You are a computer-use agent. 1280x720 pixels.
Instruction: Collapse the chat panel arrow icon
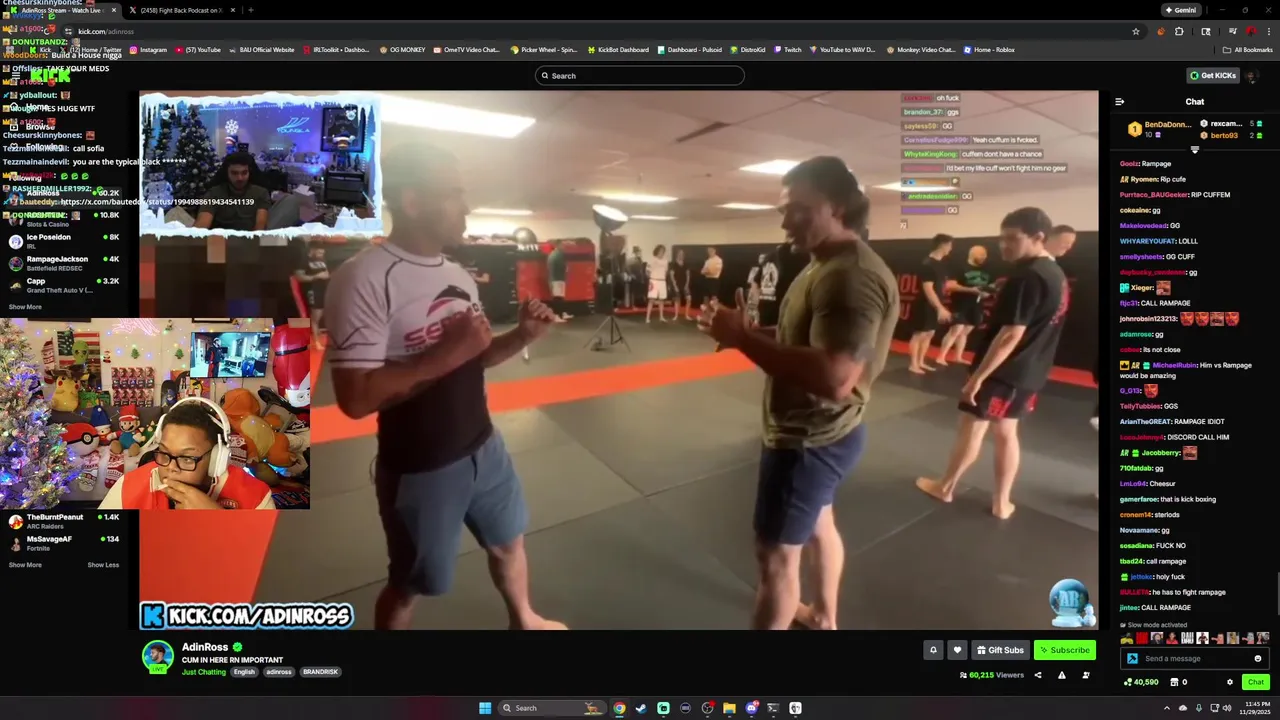click(1119, 101)
